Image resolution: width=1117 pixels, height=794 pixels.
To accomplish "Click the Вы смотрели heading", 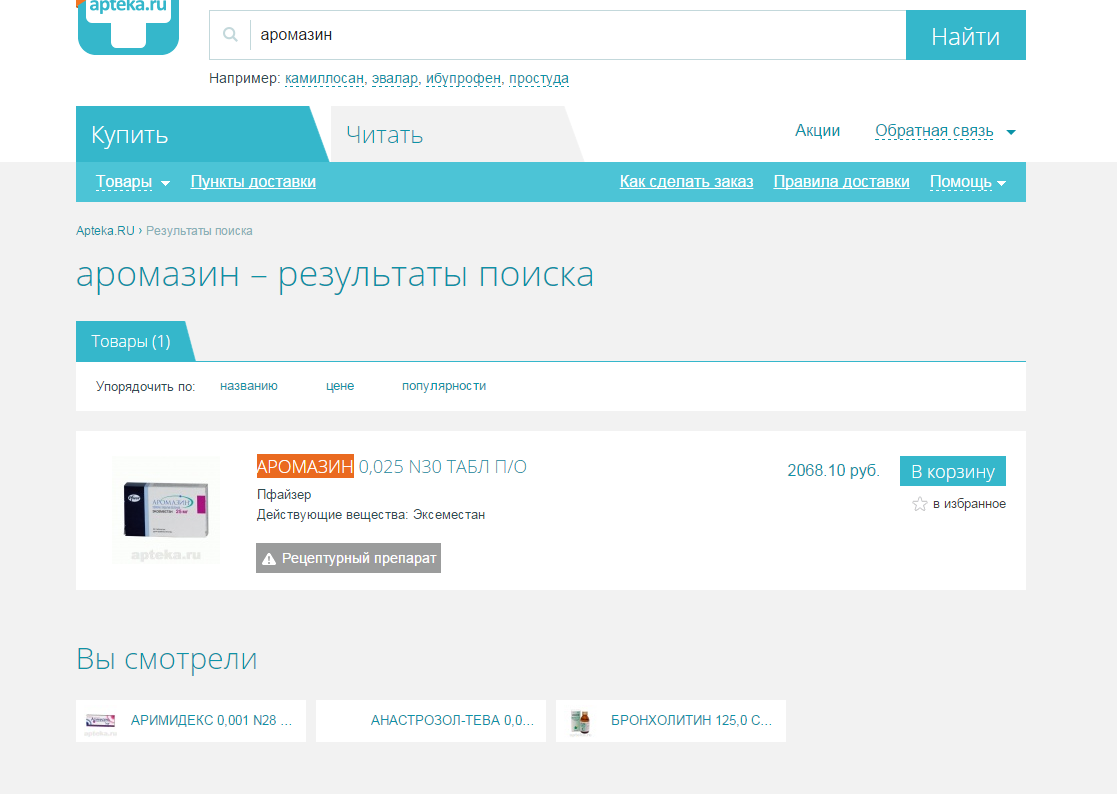I will click(167, 659).
